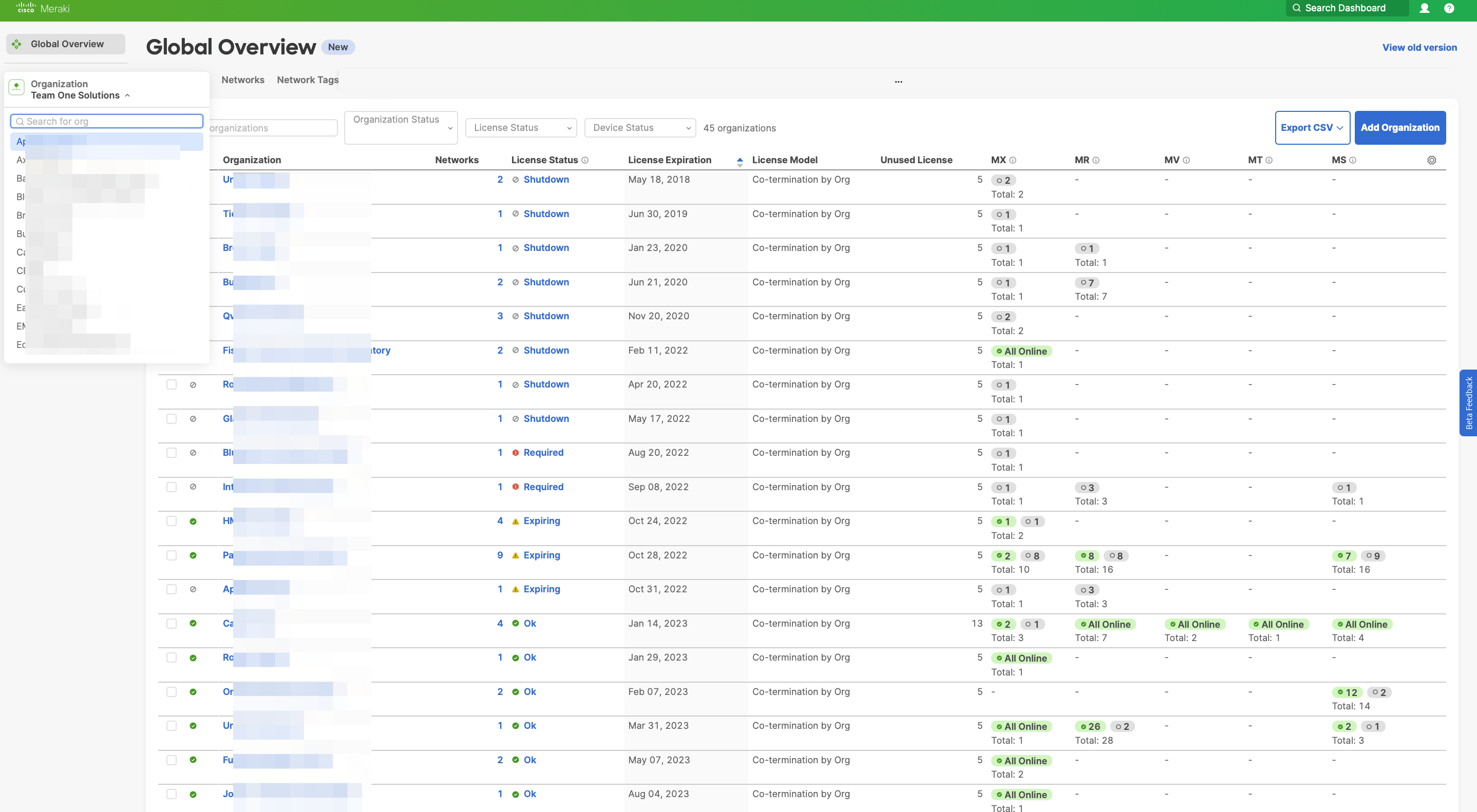Viewport: 1477px width, 812px height.
Task: Open the help question mark icon
Action: tap(1449, 8)
